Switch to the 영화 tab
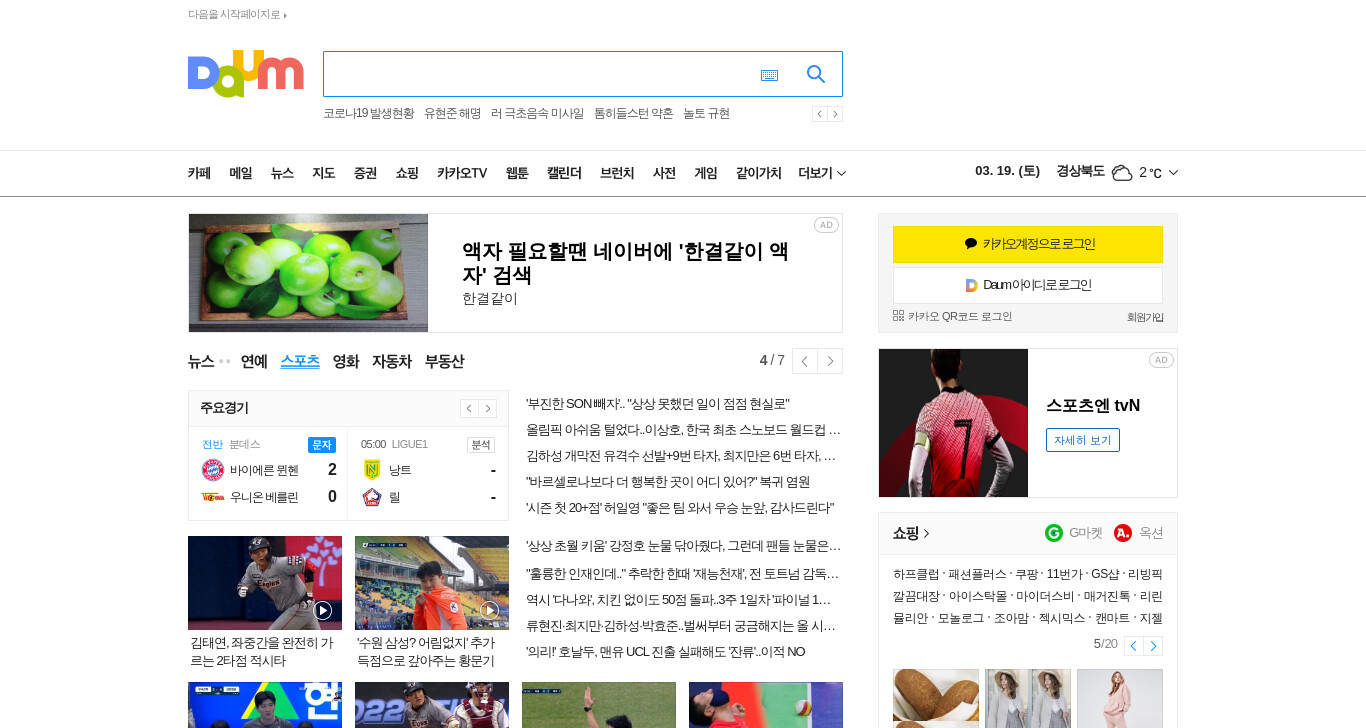 (x=346, y=361)
